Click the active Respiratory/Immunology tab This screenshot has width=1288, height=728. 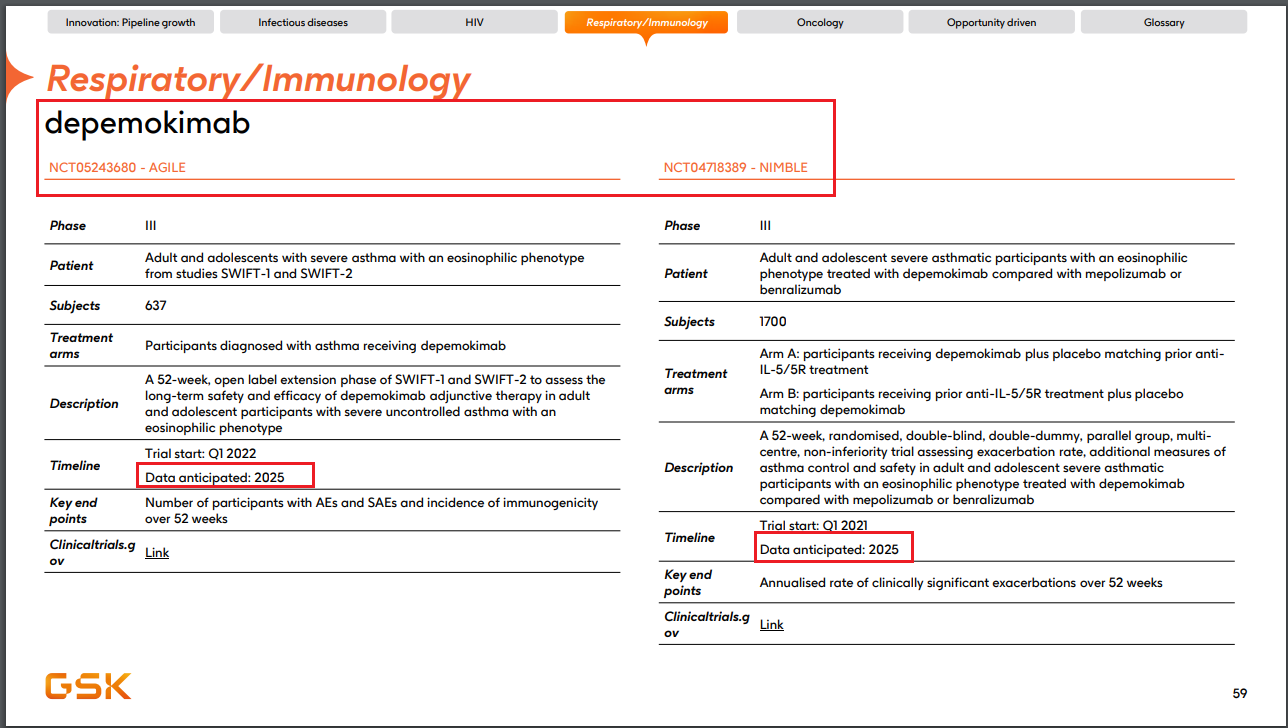[645, 21]
